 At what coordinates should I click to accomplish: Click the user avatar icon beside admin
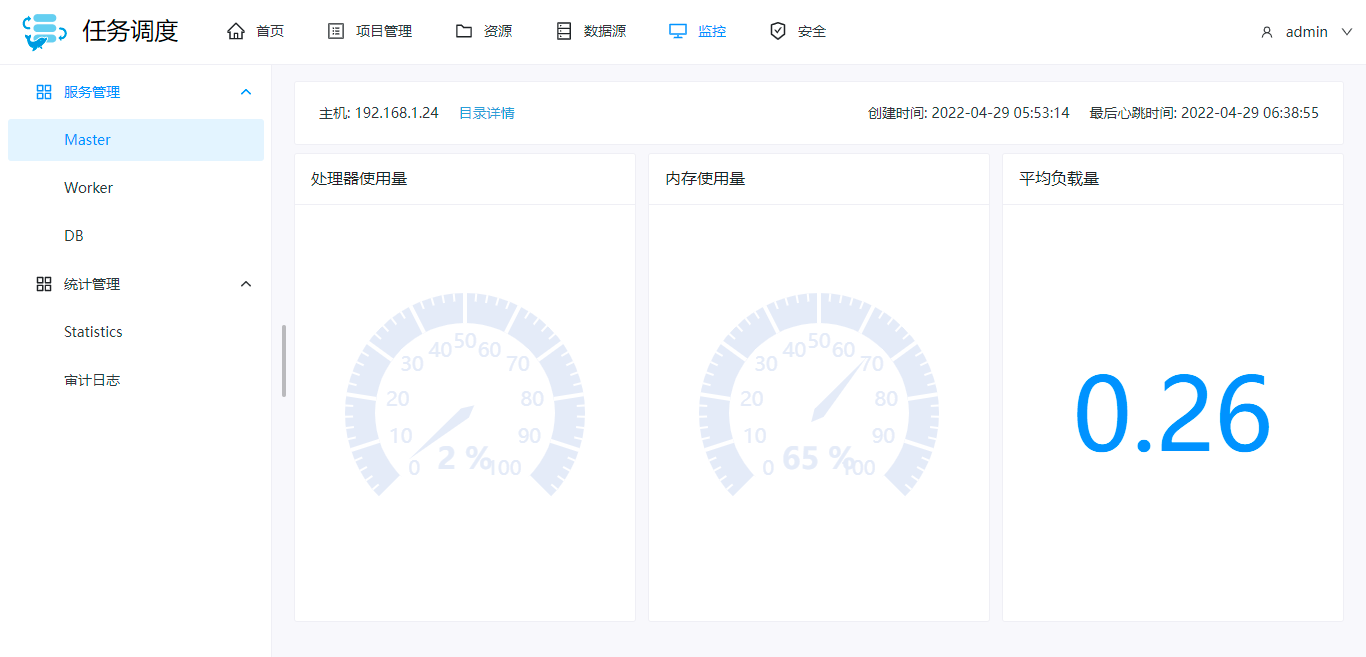[1267, 32]
